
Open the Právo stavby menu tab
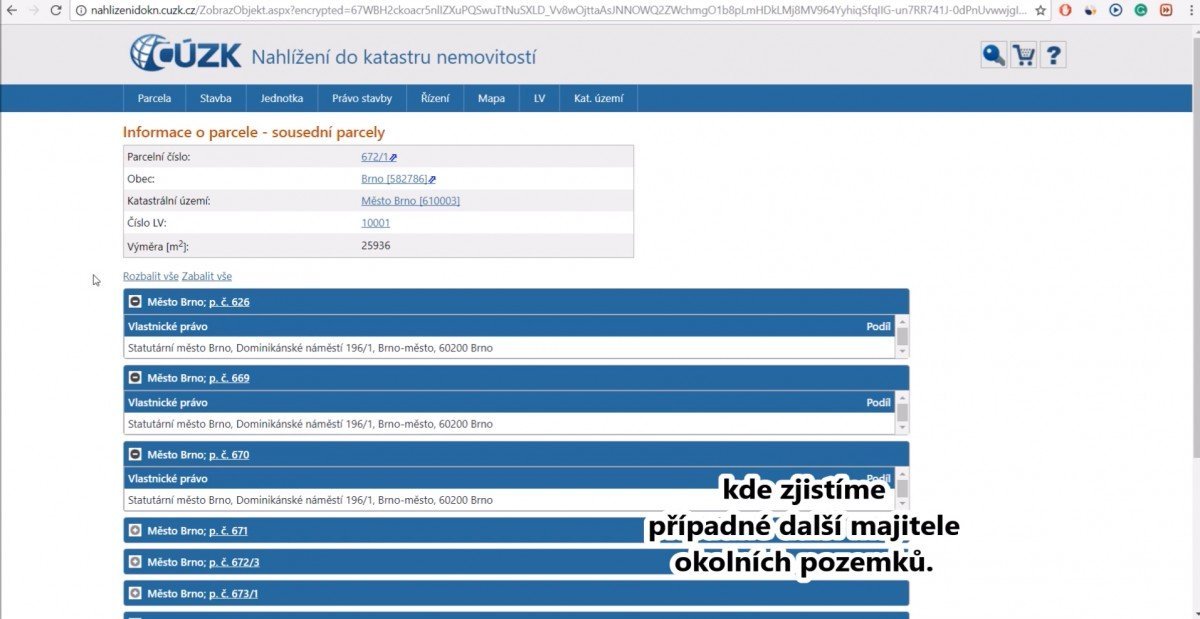(362, 98)
